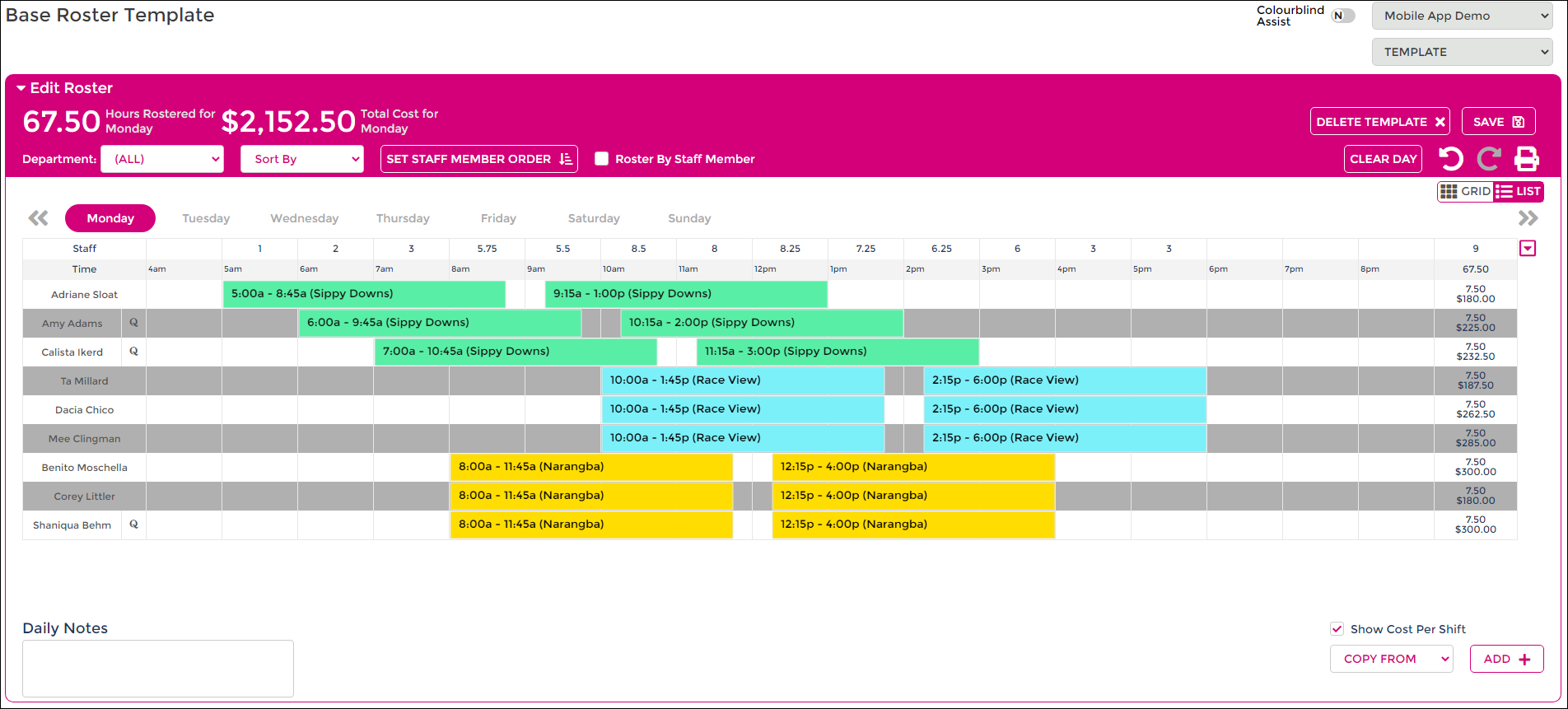Select Calista Ikerd's 7:00a - 10:45a shift

coord(516,352)
